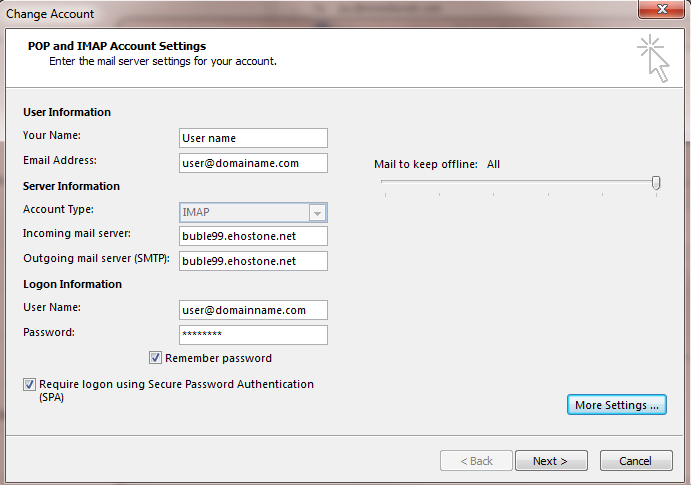Click the Remember password label text

click(218, 358)
